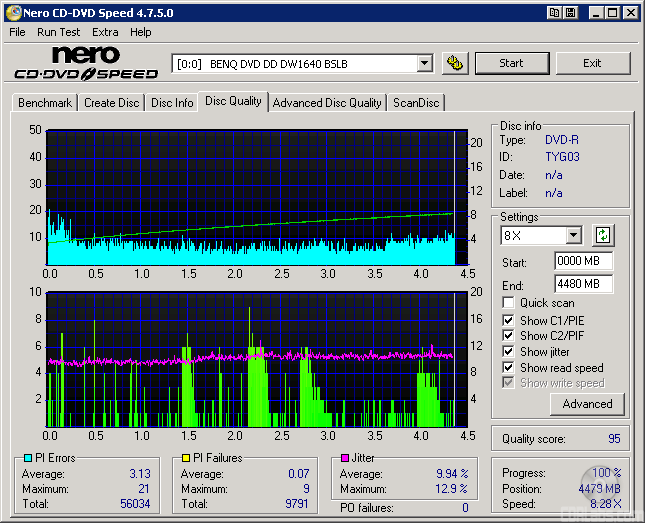Open the BENQ drive selection dropdown
The height and width of the screenshot is (523, 645).
[424, 63]
